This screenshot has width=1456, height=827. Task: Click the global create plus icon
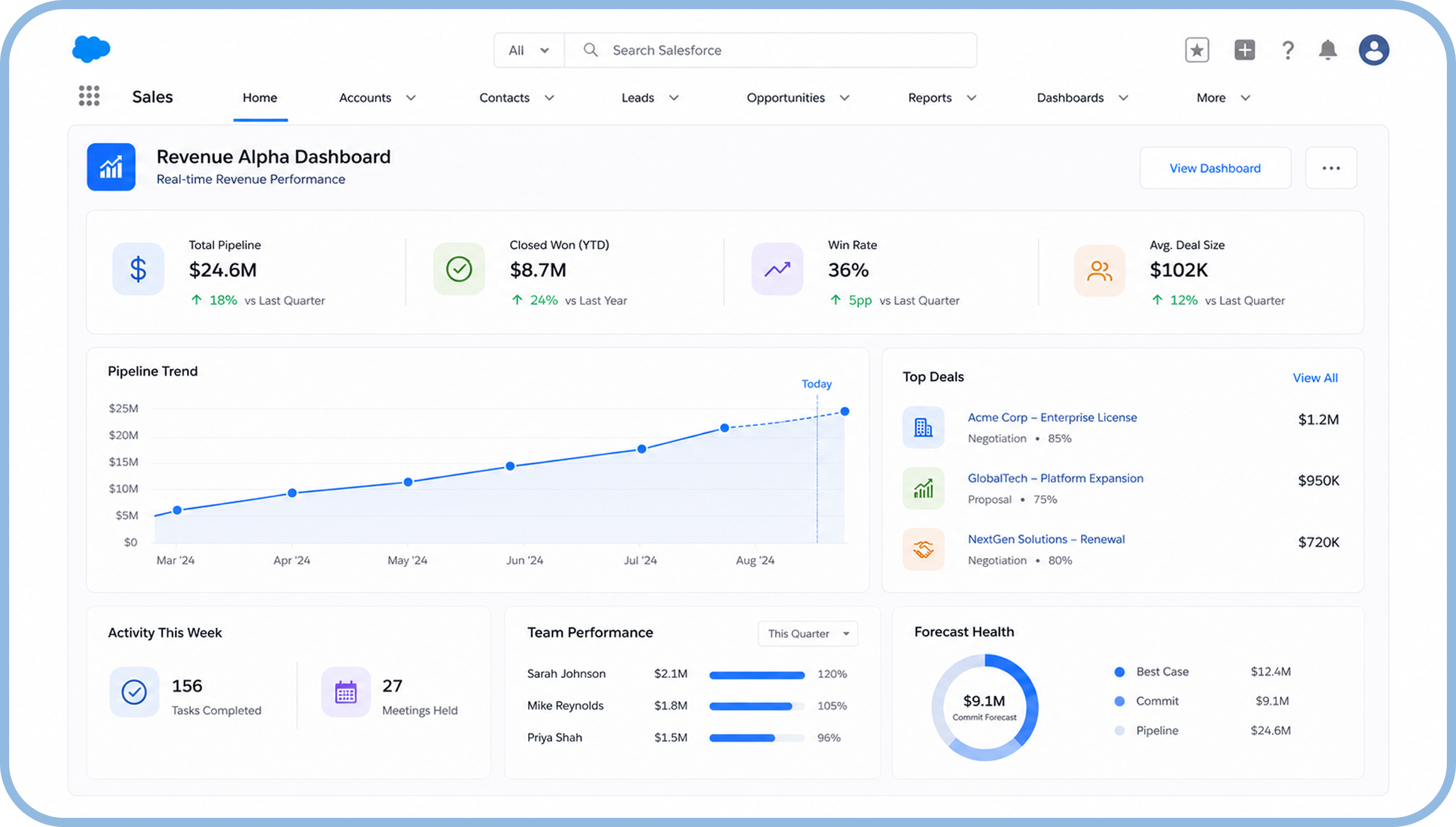pos(1244,50)
